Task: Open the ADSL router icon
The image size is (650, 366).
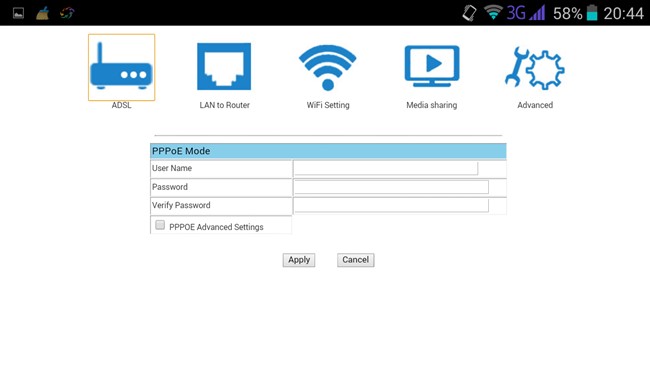Action: coord(121,67)
